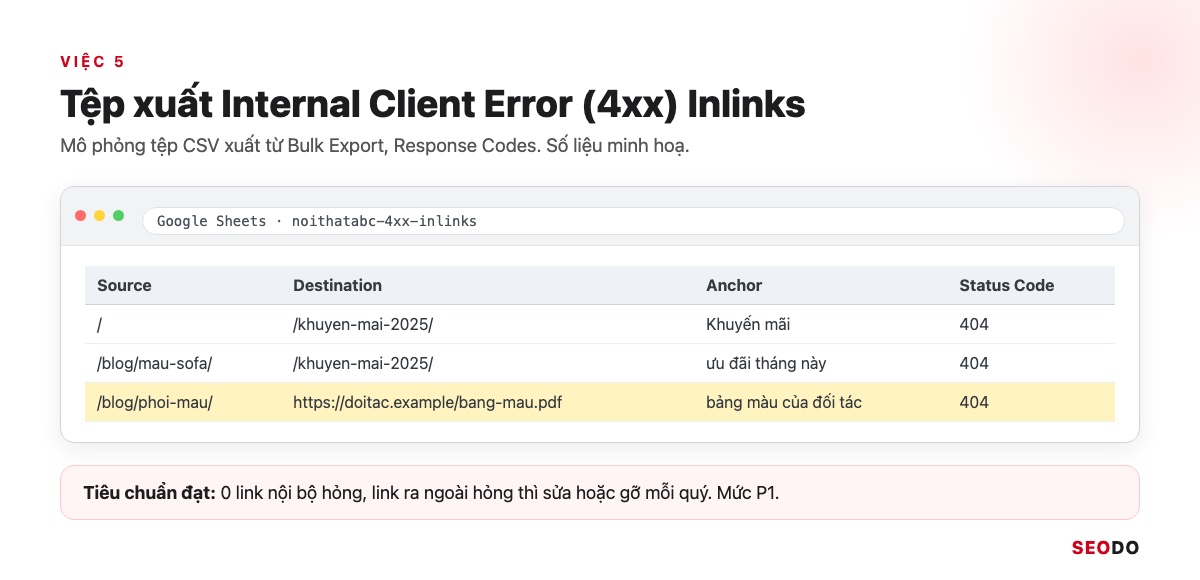Select the Destination column header
1200x580 pixels.
click(x=337, y=285)
